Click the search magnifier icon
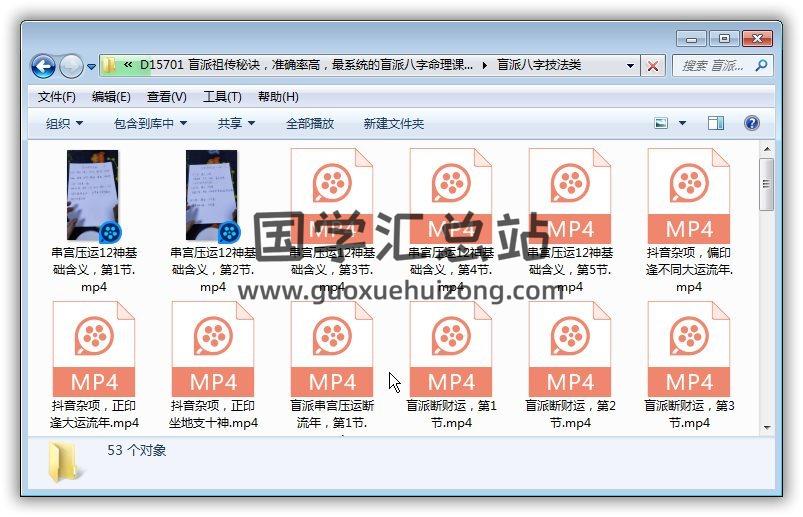 pyautogui.click(x=760, y=66)
